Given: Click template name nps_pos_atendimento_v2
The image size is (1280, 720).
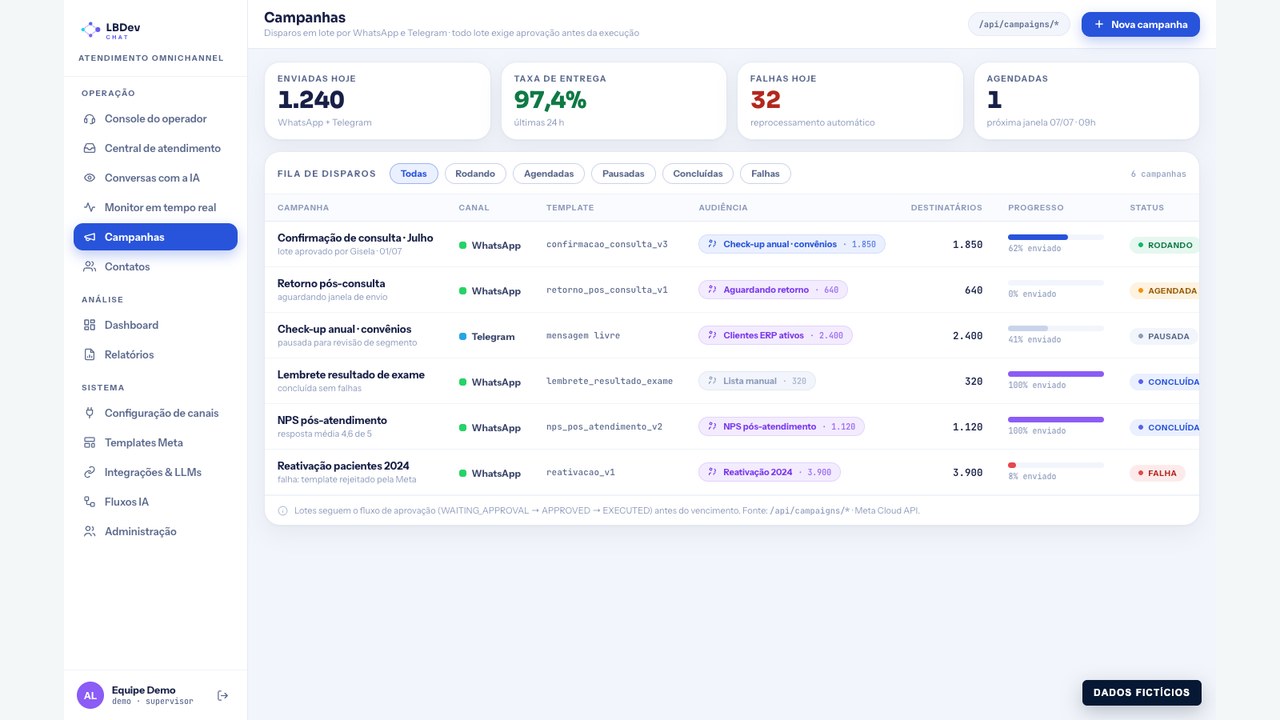Looking at the screenshot, I should 604,427.
